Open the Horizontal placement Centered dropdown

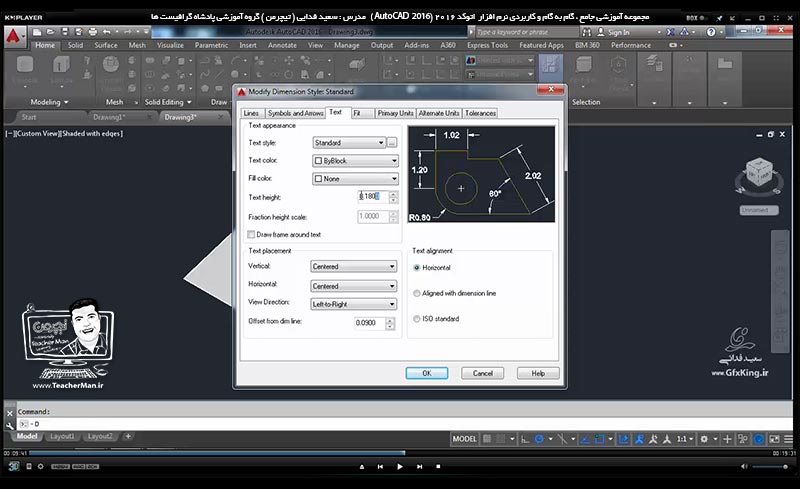353,286
